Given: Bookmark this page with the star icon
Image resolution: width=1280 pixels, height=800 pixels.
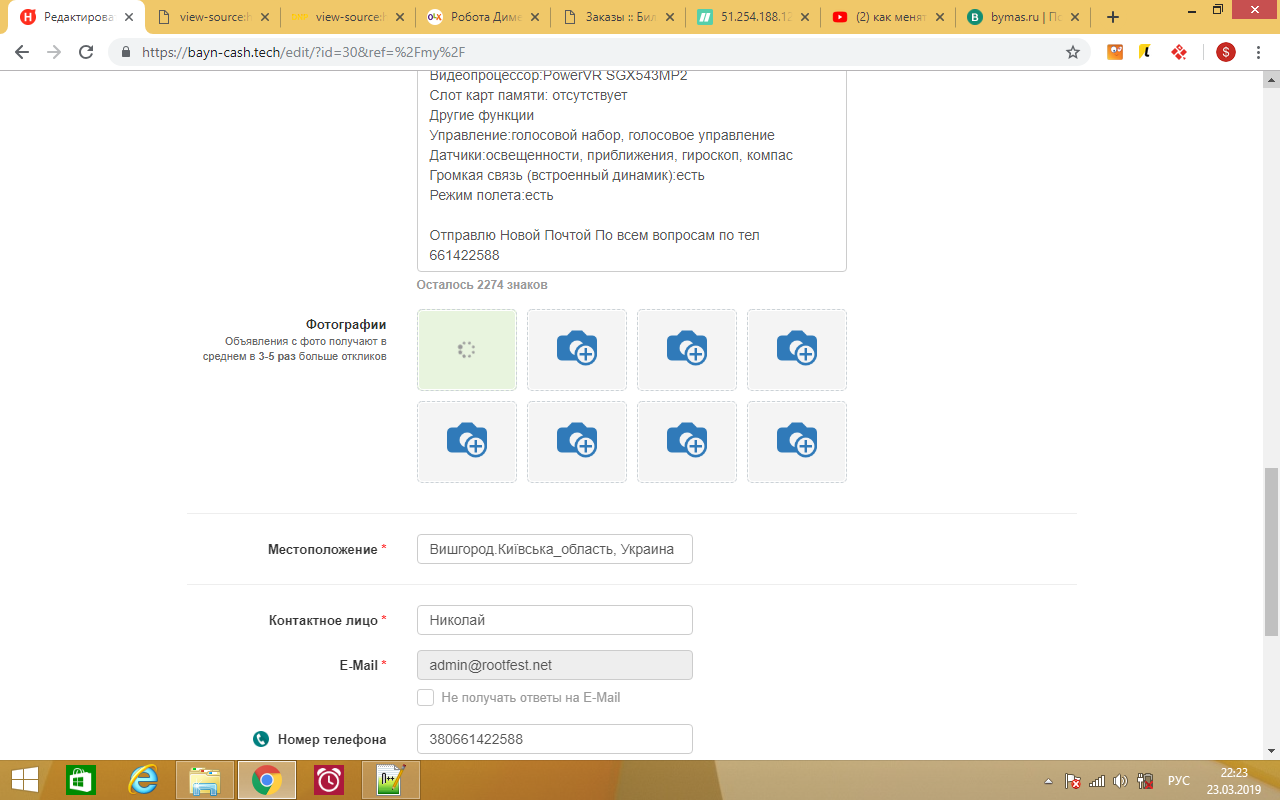Looking at the screenshot, I should [1073, 52].
